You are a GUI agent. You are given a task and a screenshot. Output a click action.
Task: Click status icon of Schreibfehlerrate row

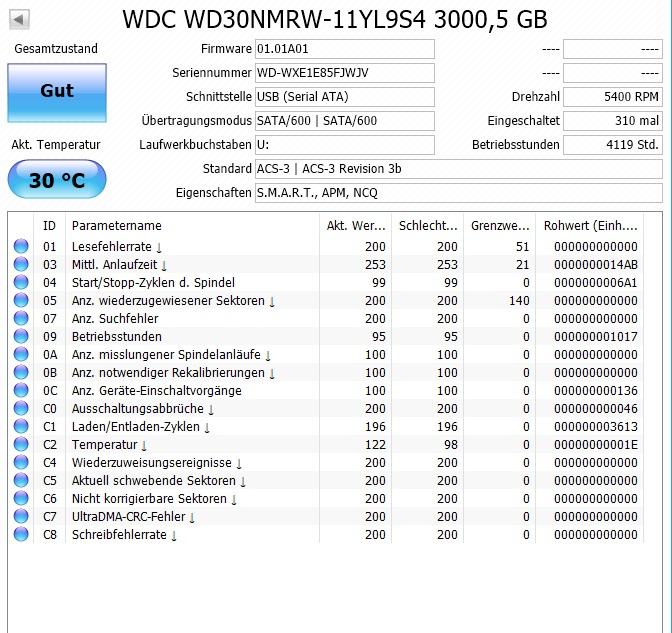[x=21, y=534]
